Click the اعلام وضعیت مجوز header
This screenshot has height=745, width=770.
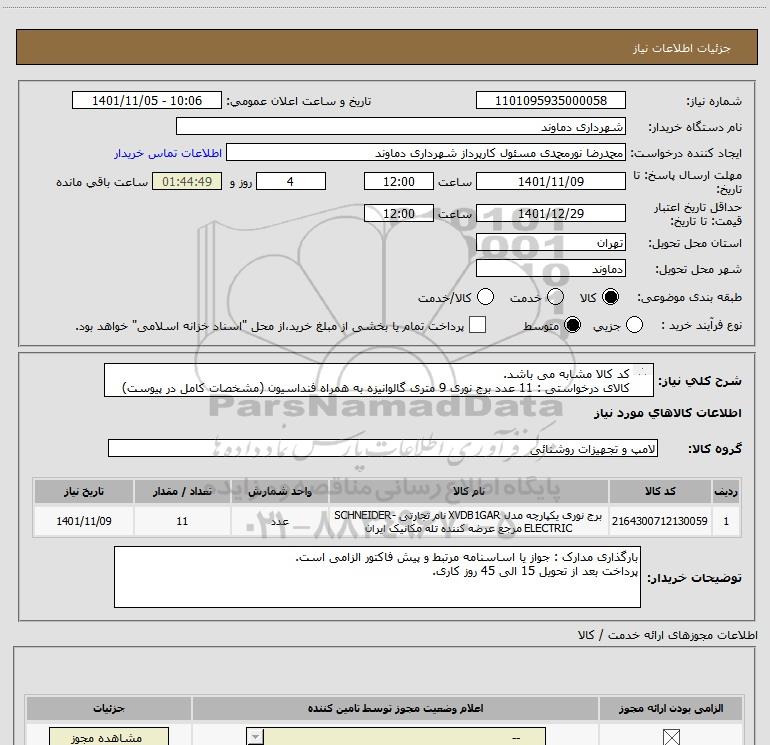(395, 708)
